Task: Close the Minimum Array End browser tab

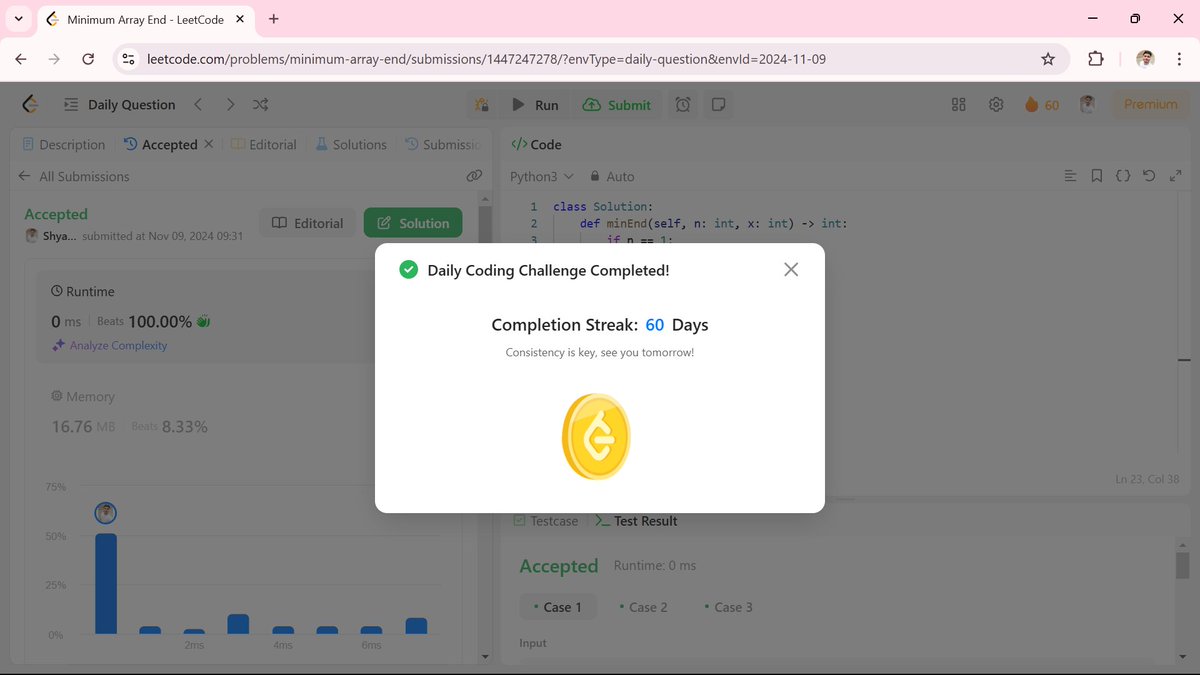Action: tap(240, 19)
